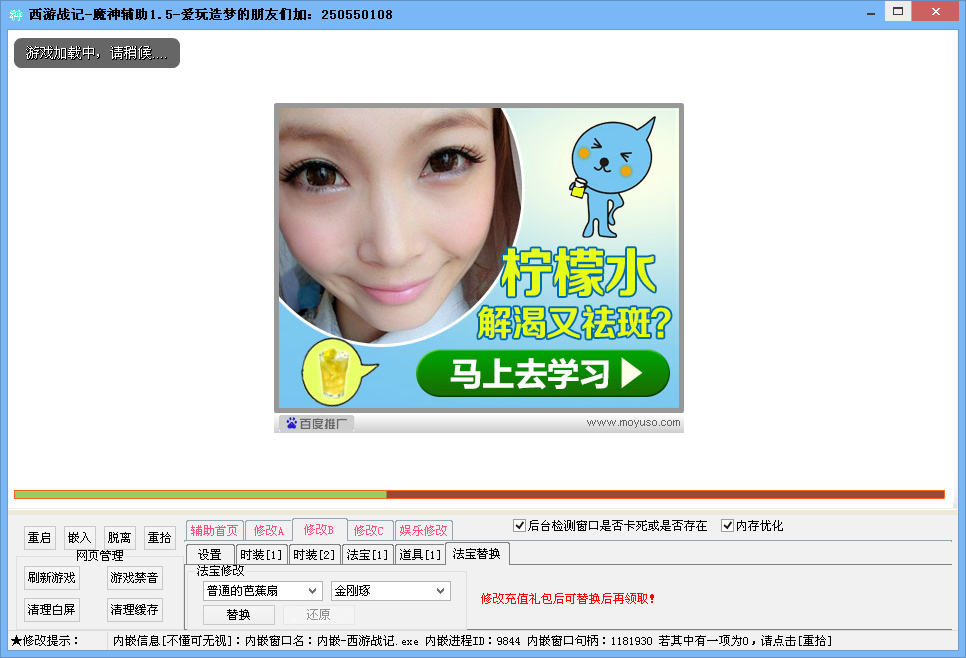The image size is (966, 658).
Task: Switch to the 修改A tab
Action: pos(269,530)
